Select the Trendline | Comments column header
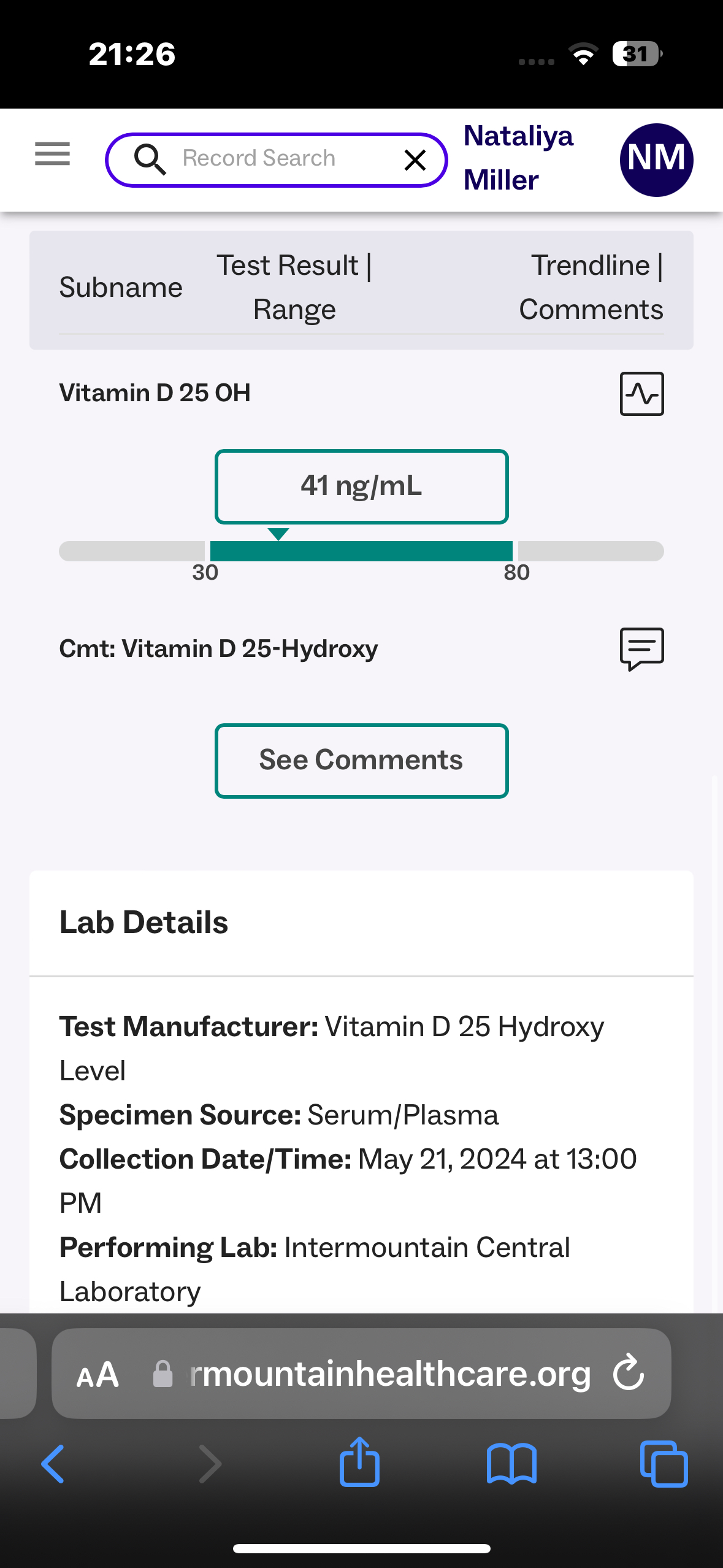 591,288
